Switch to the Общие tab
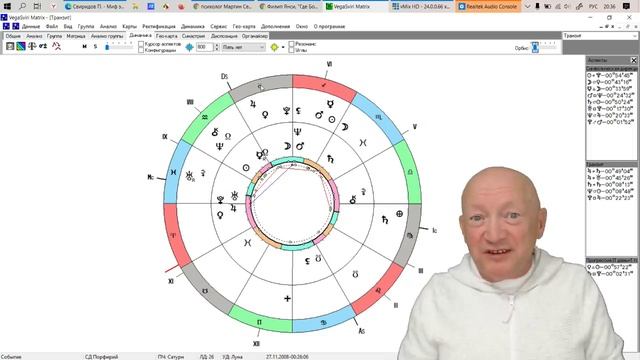Screen dimensions: 640x360 13,36
